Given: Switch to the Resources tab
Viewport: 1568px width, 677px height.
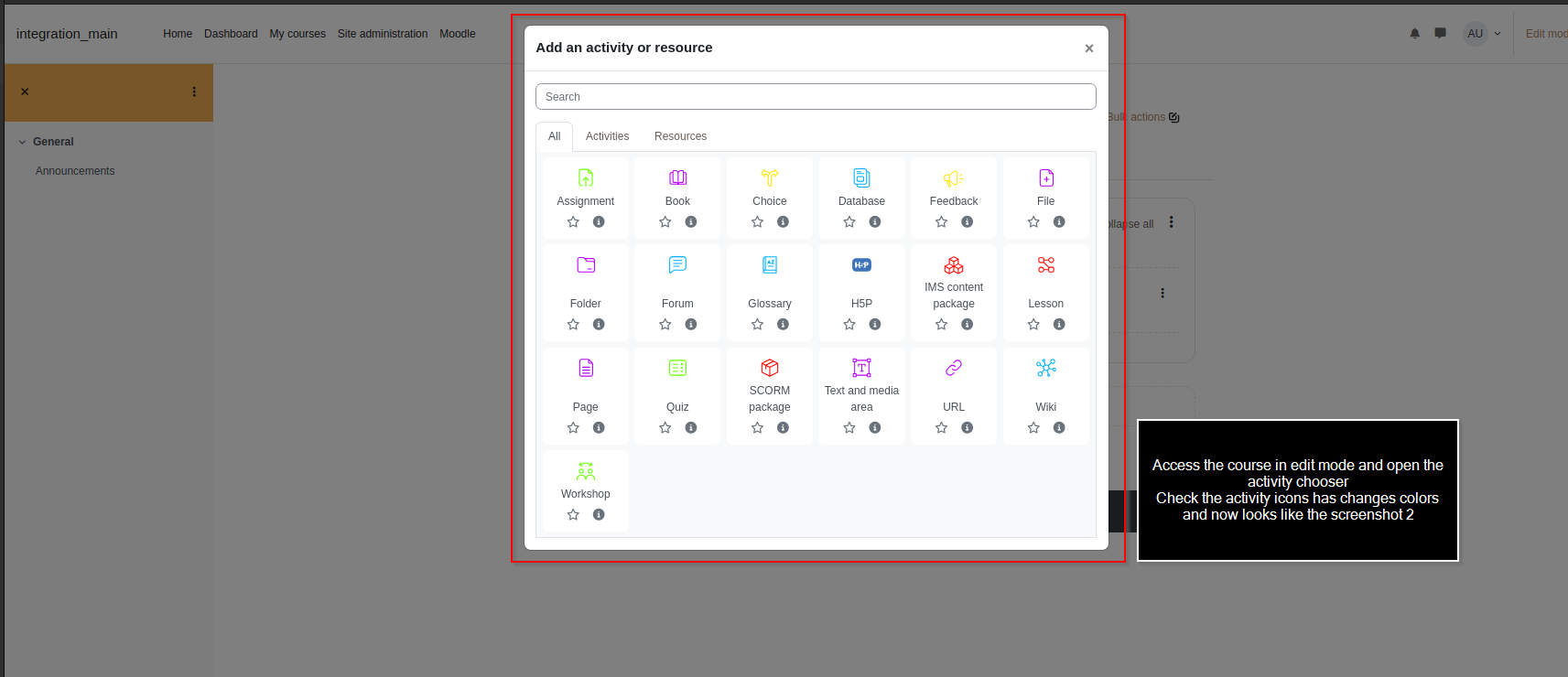Looking at the screenshot, I should [x=680, y=136].
